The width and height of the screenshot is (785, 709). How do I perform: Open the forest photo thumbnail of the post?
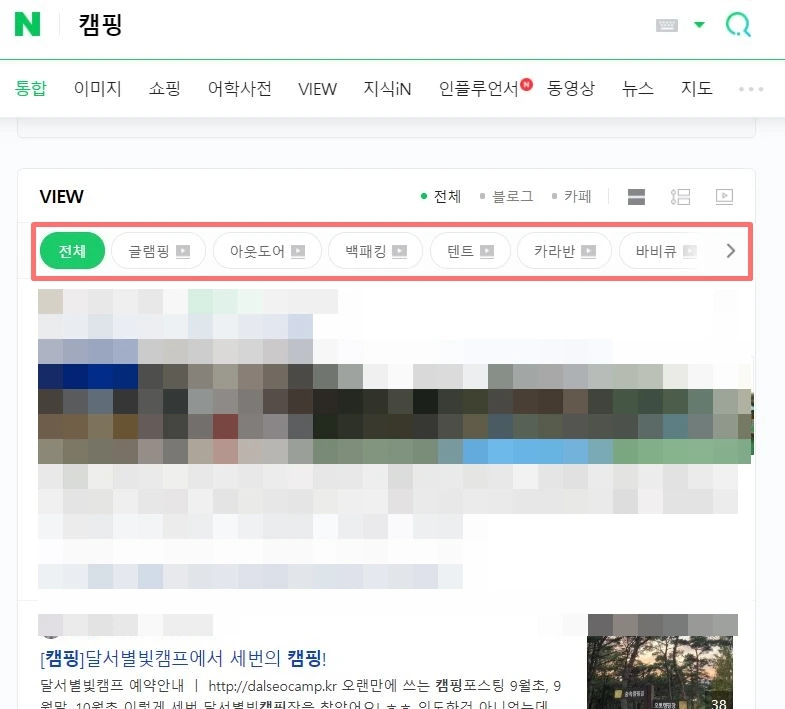pyautogui.click(x=660, y=672)
